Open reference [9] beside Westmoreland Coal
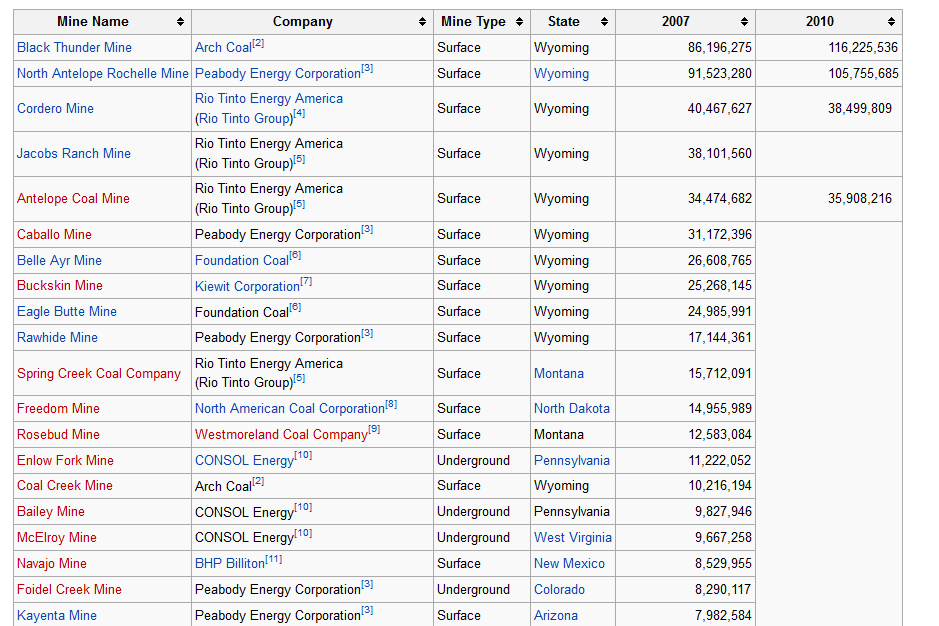The image size is (939, 626). coord(374,430)
